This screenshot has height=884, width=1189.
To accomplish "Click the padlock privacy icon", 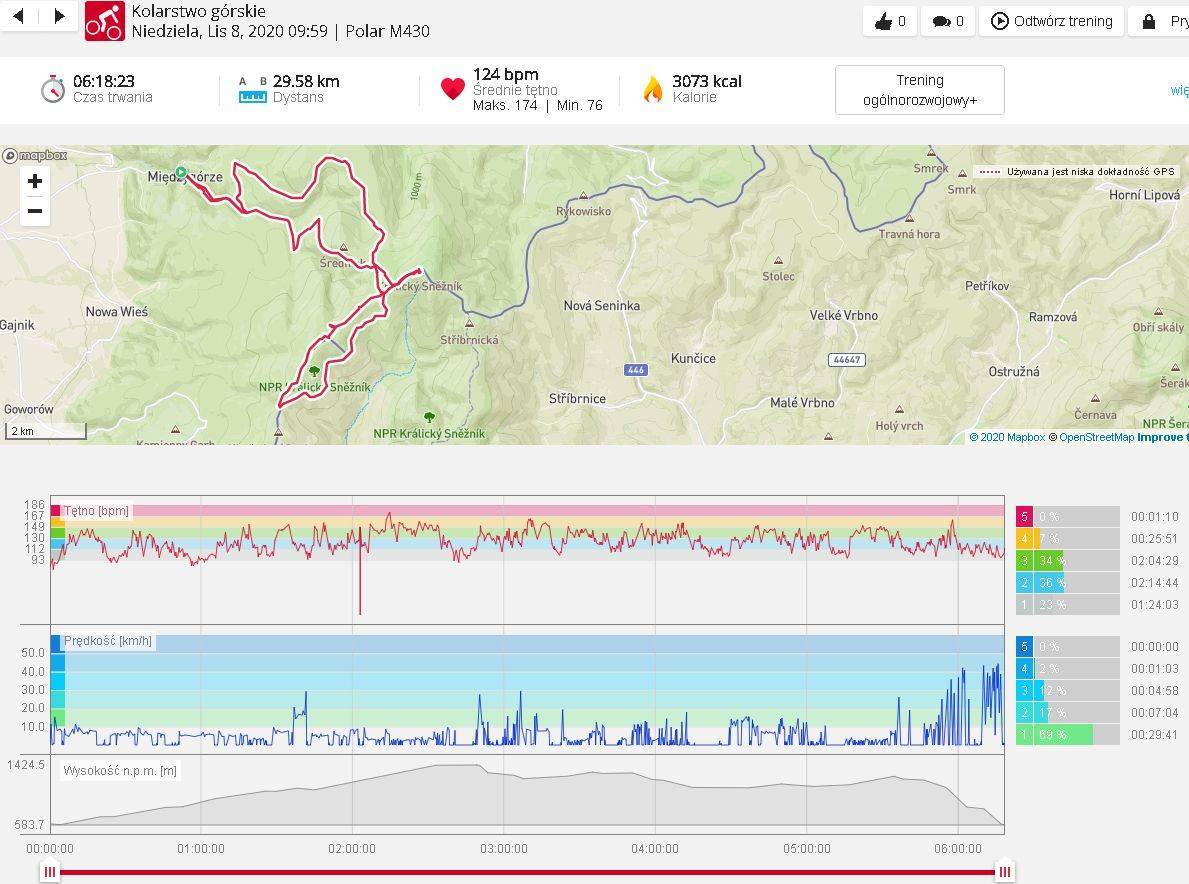I will coord(1148,21).
